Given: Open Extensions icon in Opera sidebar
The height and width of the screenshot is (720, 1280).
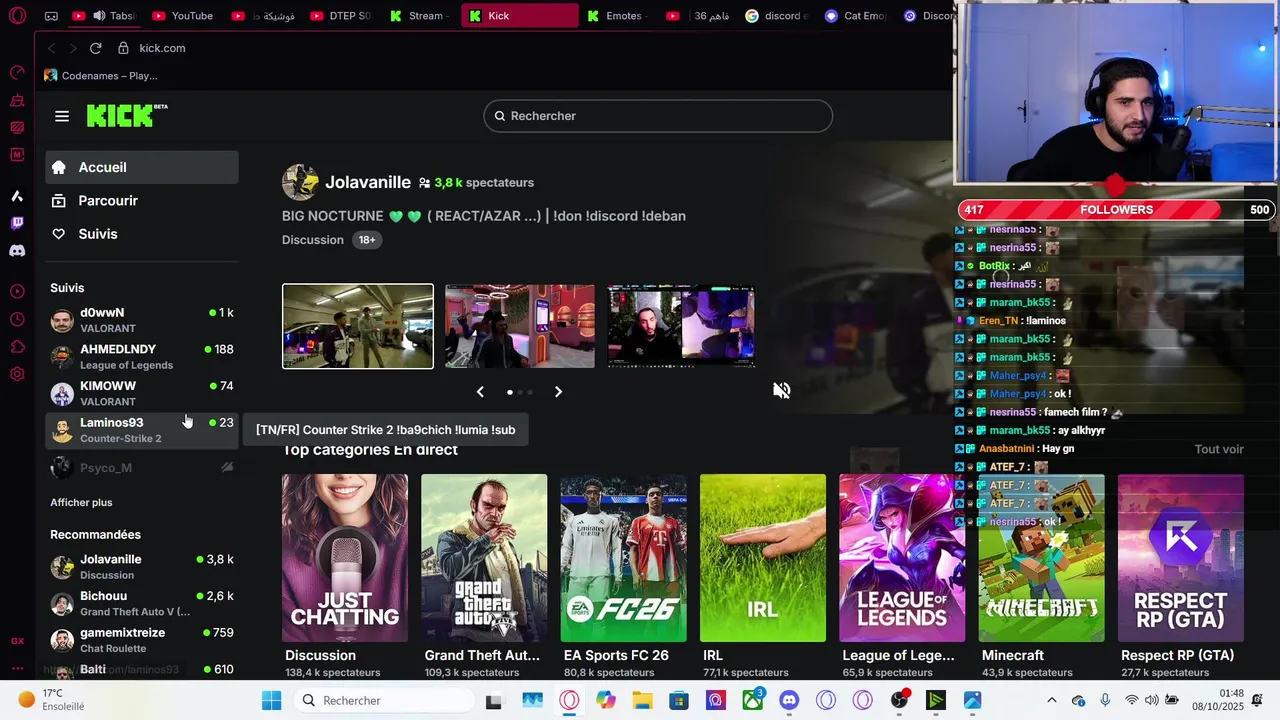Looking at the screenshot, I should click(x=17, y=347).
